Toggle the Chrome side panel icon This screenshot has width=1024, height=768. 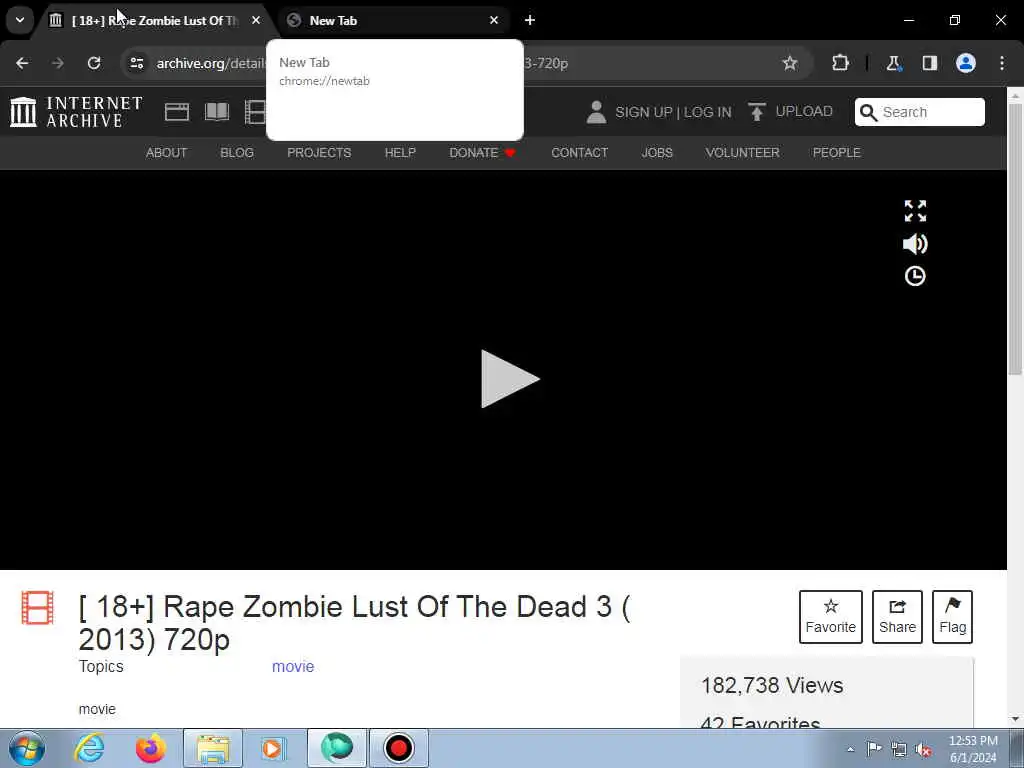[930, 63]
